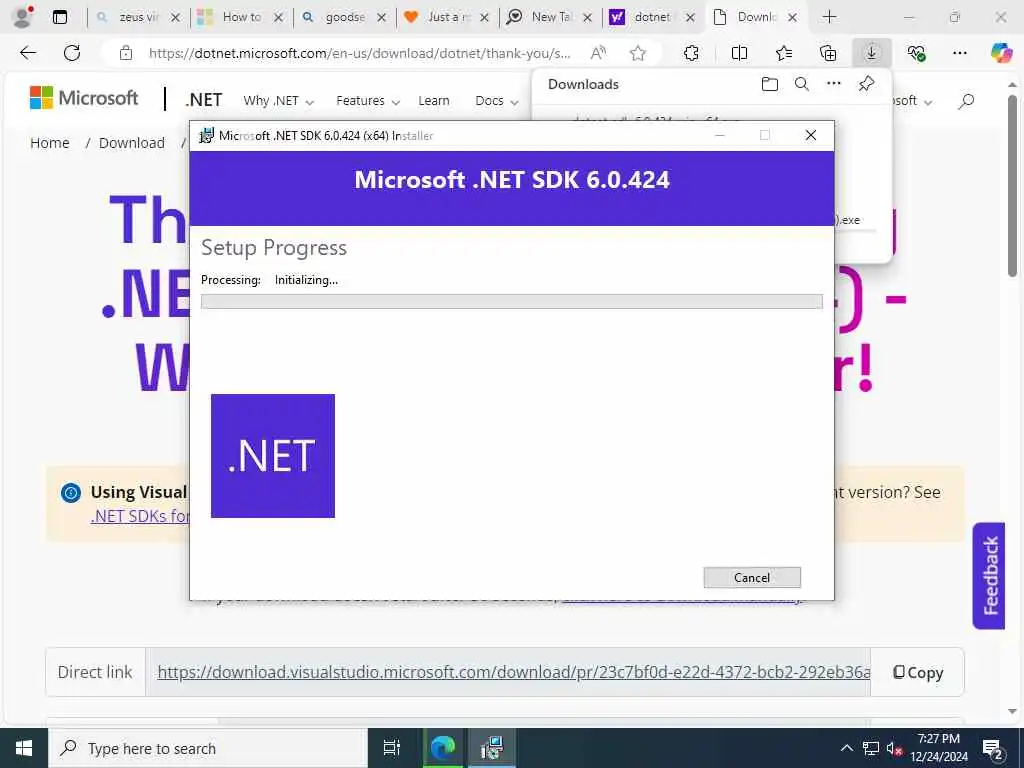Screen dimensions: 1024x768
Task: Copy the direct download link
Action: (918, 673)
